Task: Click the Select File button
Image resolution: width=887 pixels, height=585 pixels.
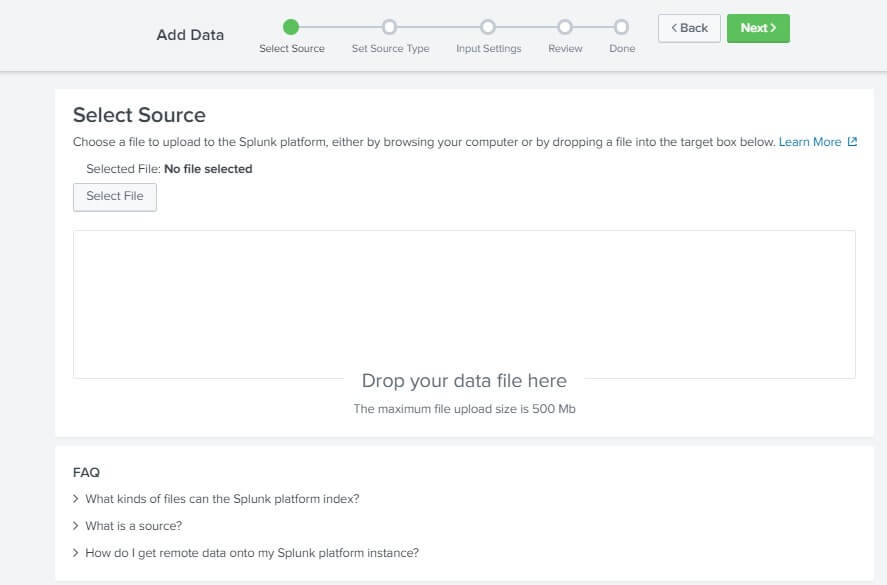Action: point(115,197)
